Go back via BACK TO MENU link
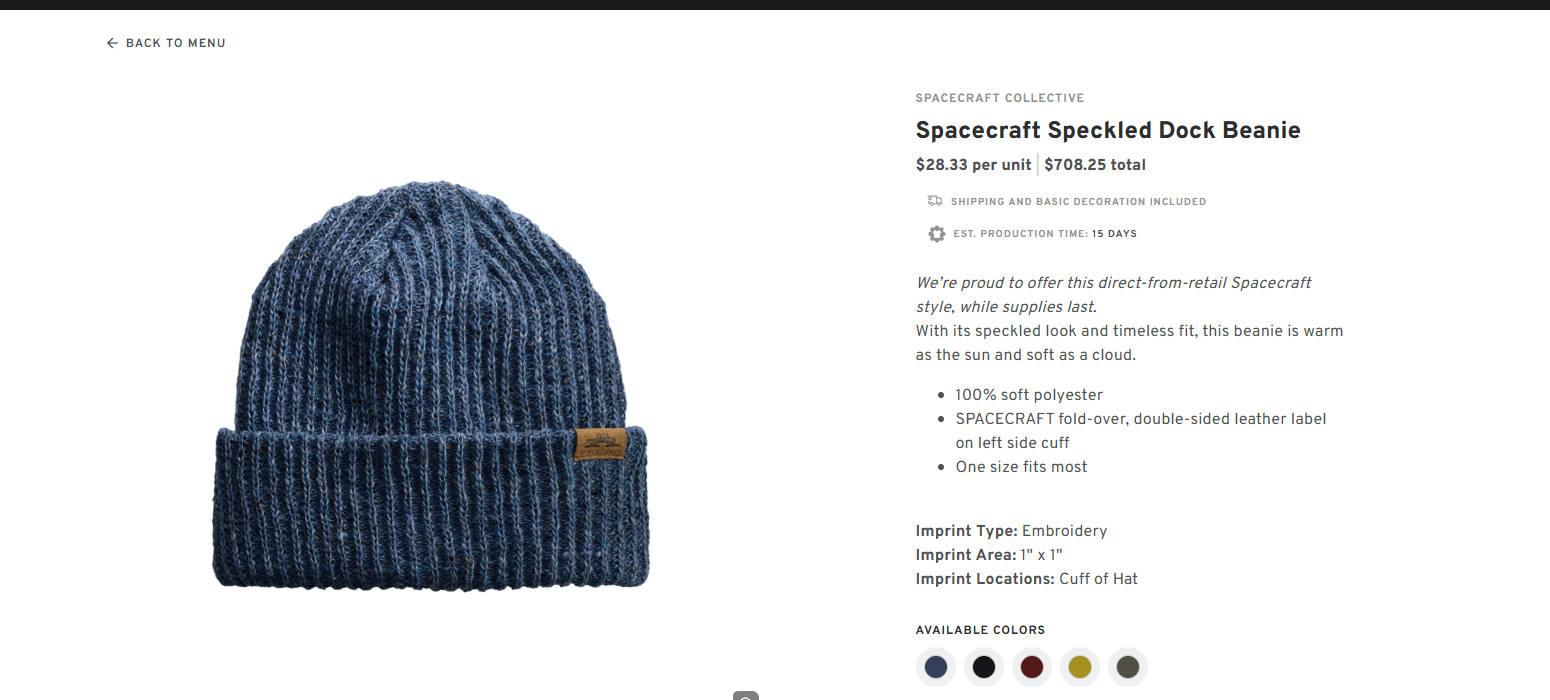Screen dimensions: 1550x700 click(166, 43)
